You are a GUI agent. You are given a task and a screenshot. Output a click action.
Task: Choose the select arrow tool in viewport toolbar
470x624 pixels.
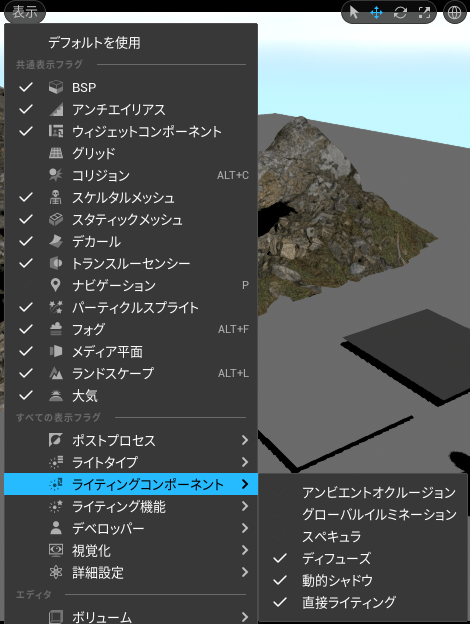click(x=353, y=13)
